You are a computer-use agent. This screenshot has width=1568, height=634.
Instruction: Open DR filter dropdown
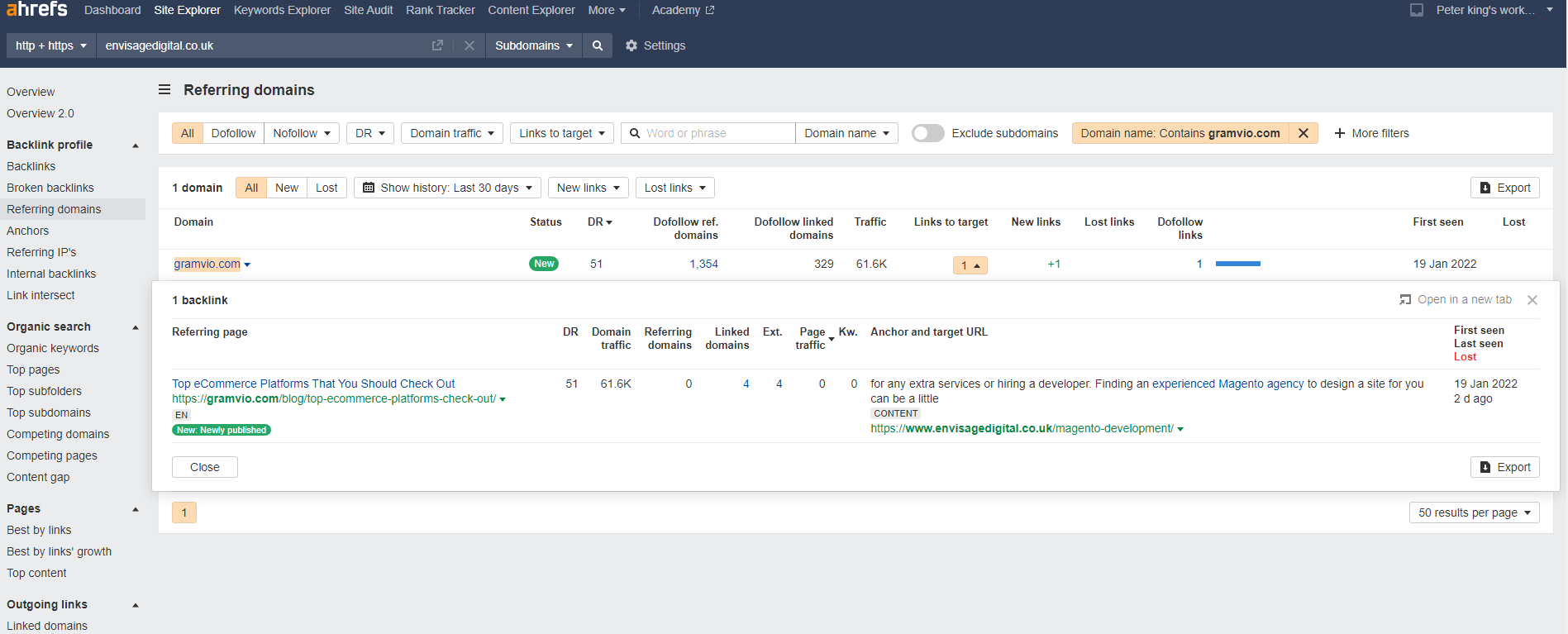pos(370,133)
